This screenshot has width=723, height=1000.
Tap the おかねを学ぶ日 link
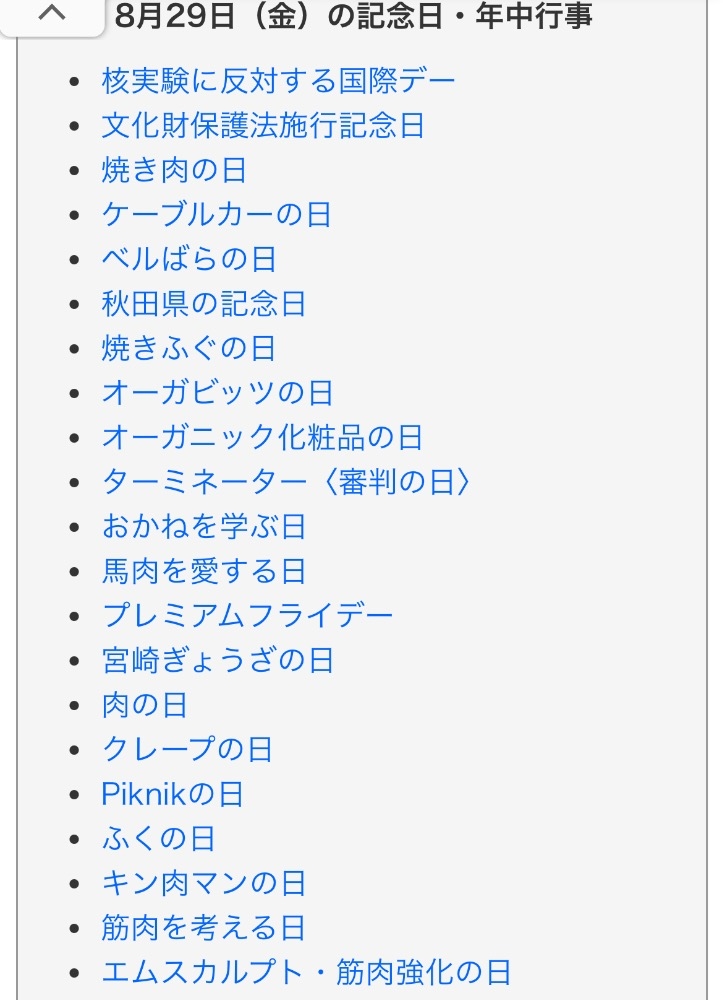pyautogui.click(x=204, y=527)
